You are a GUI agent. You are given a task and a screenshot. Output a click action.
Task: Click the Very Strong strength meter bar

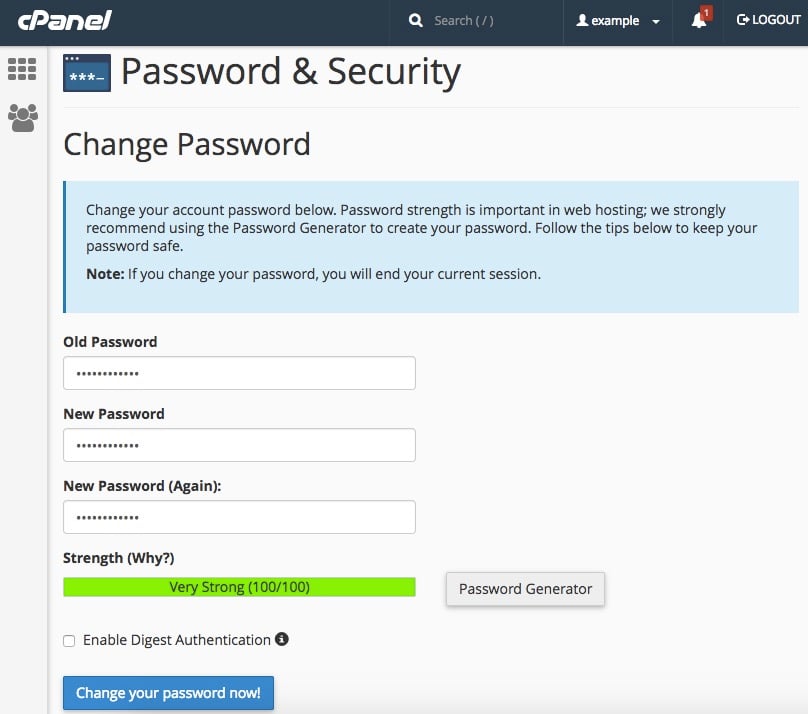[x=239, y=586]
